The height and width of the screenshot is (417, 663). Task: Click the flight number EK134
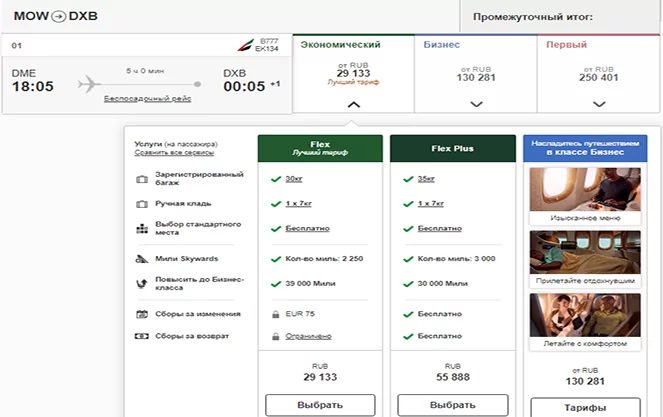pyautogui.click(x=267, y=49)
